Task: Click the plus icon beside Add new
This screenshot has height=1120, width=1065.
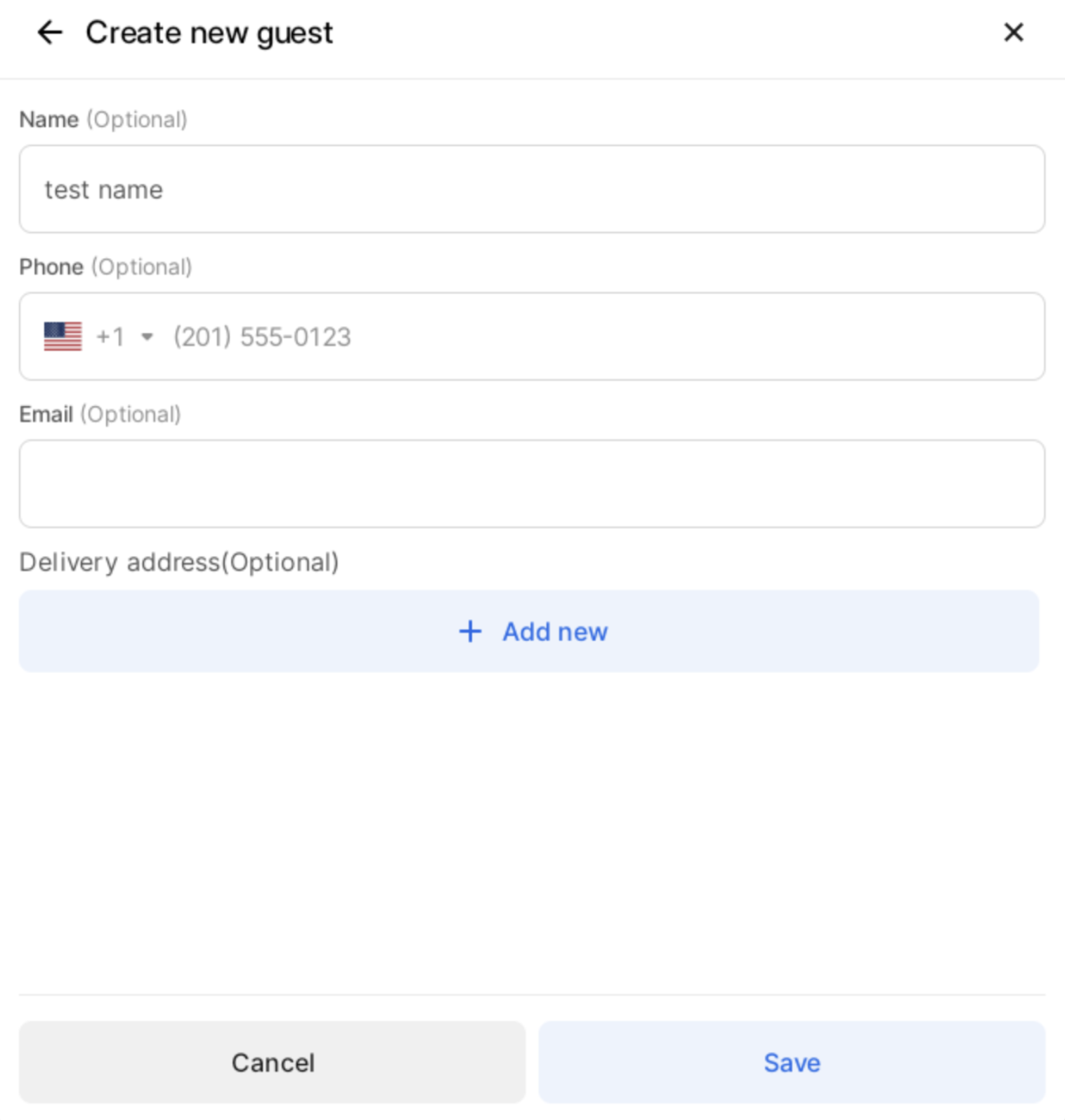Action: click(470, 632)
